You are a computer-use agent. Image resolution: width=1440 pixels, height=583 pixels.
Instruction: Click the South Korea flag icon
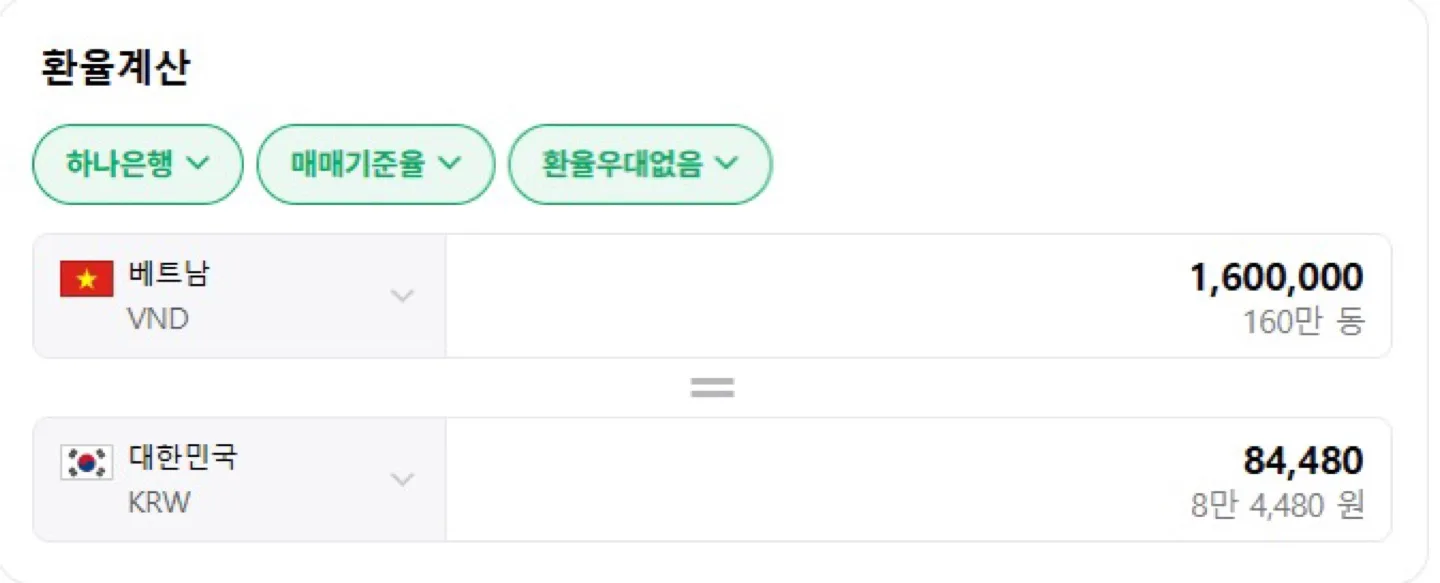click(x=87, y=462)
